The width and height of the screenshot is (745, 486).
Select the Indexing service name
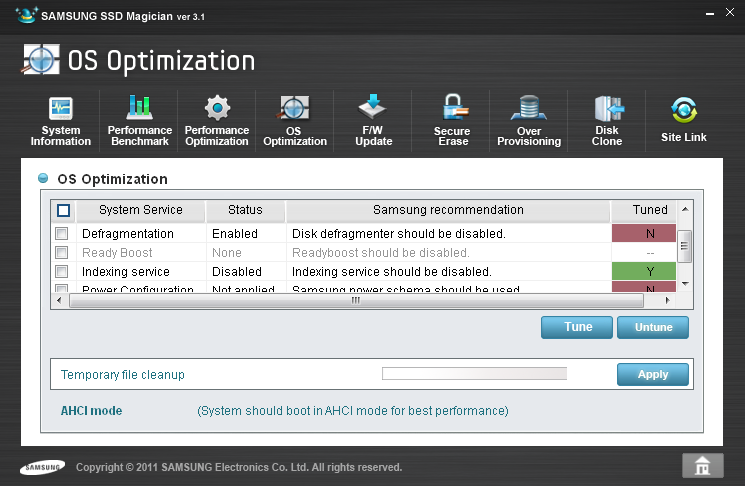coord(125,272)
